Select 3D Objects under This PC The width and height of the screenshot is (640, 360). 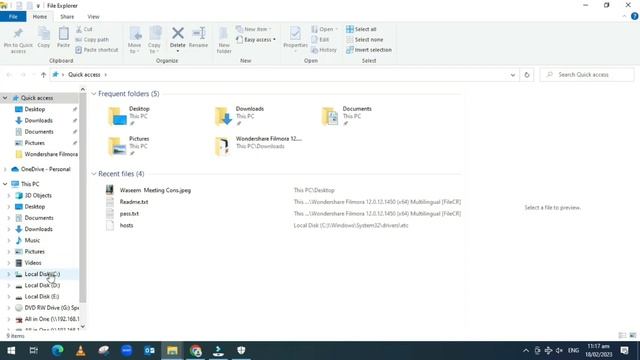click(38, 196)
